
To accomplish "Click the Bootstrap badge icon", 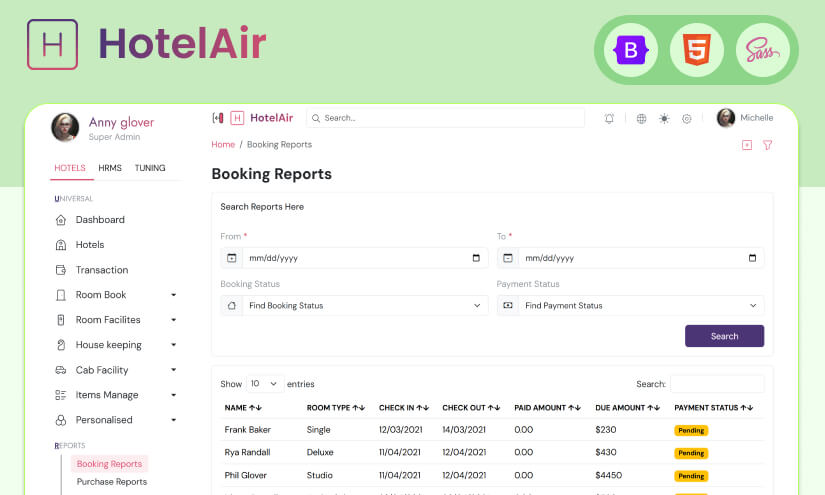I will (630, 50).
